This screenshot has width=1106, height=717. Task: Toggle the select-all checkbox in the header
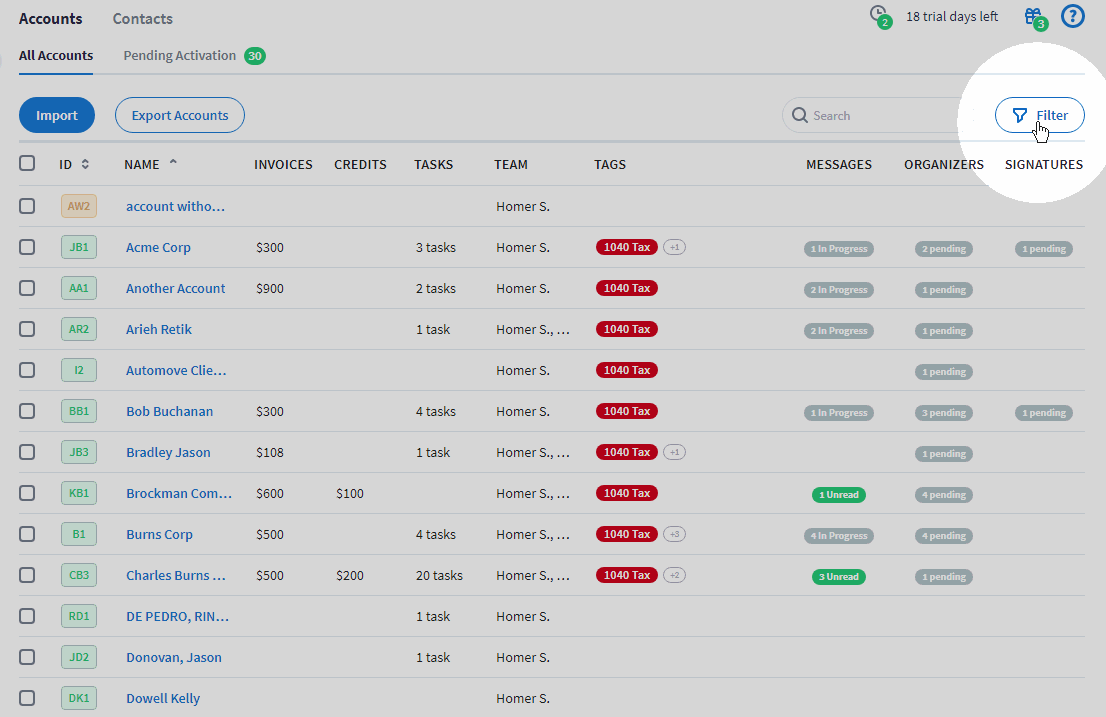point(27,163)
